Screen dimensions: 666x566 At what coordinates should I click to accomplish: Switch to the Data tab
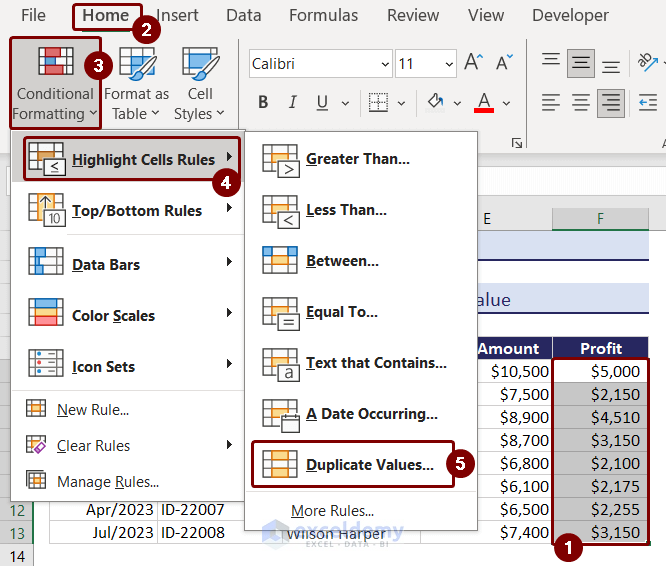point(243,15)
